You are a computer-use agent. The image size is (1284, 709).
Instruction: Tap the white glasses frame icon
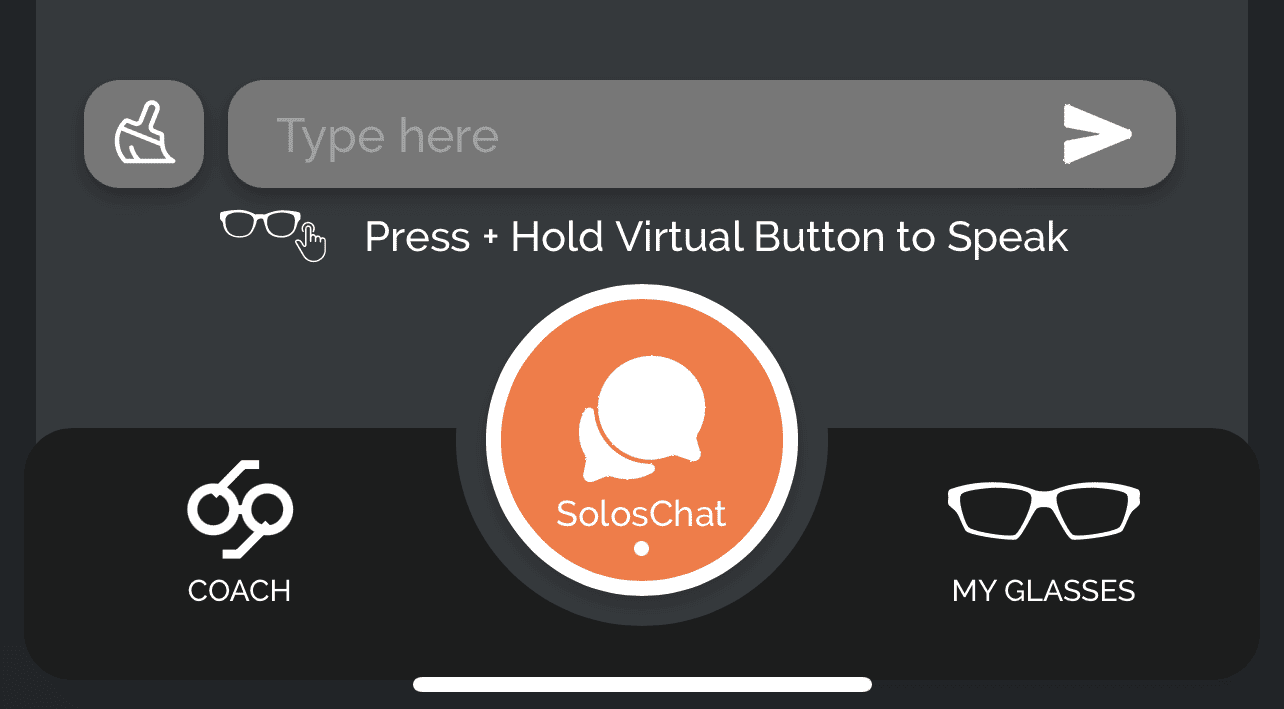(1044, 511)
